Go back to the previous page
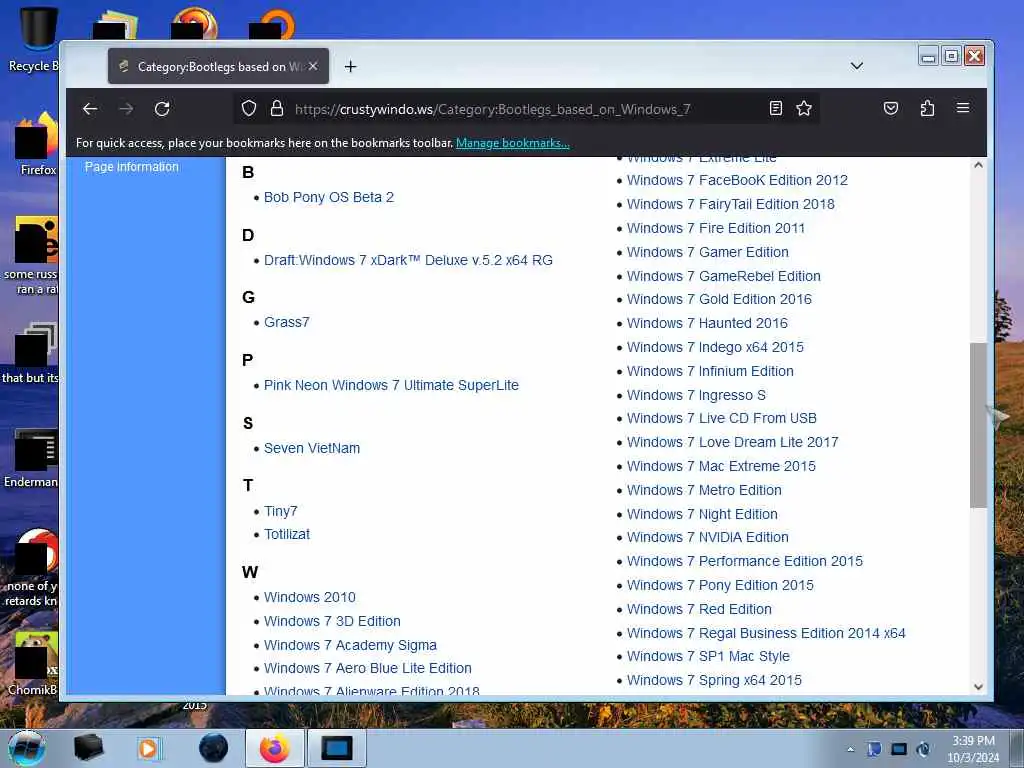 tap(90, 109)
